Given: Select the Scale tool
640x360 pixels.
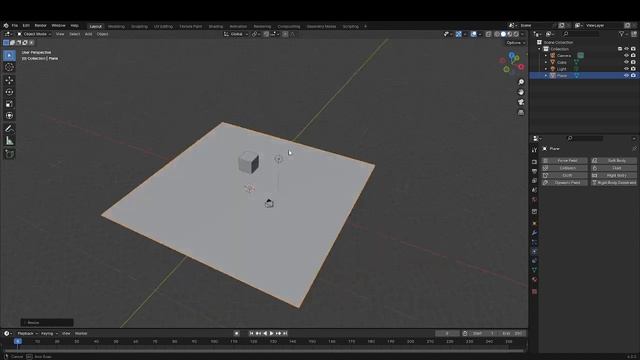Looking at the screenshot, I should click(9, 104).
